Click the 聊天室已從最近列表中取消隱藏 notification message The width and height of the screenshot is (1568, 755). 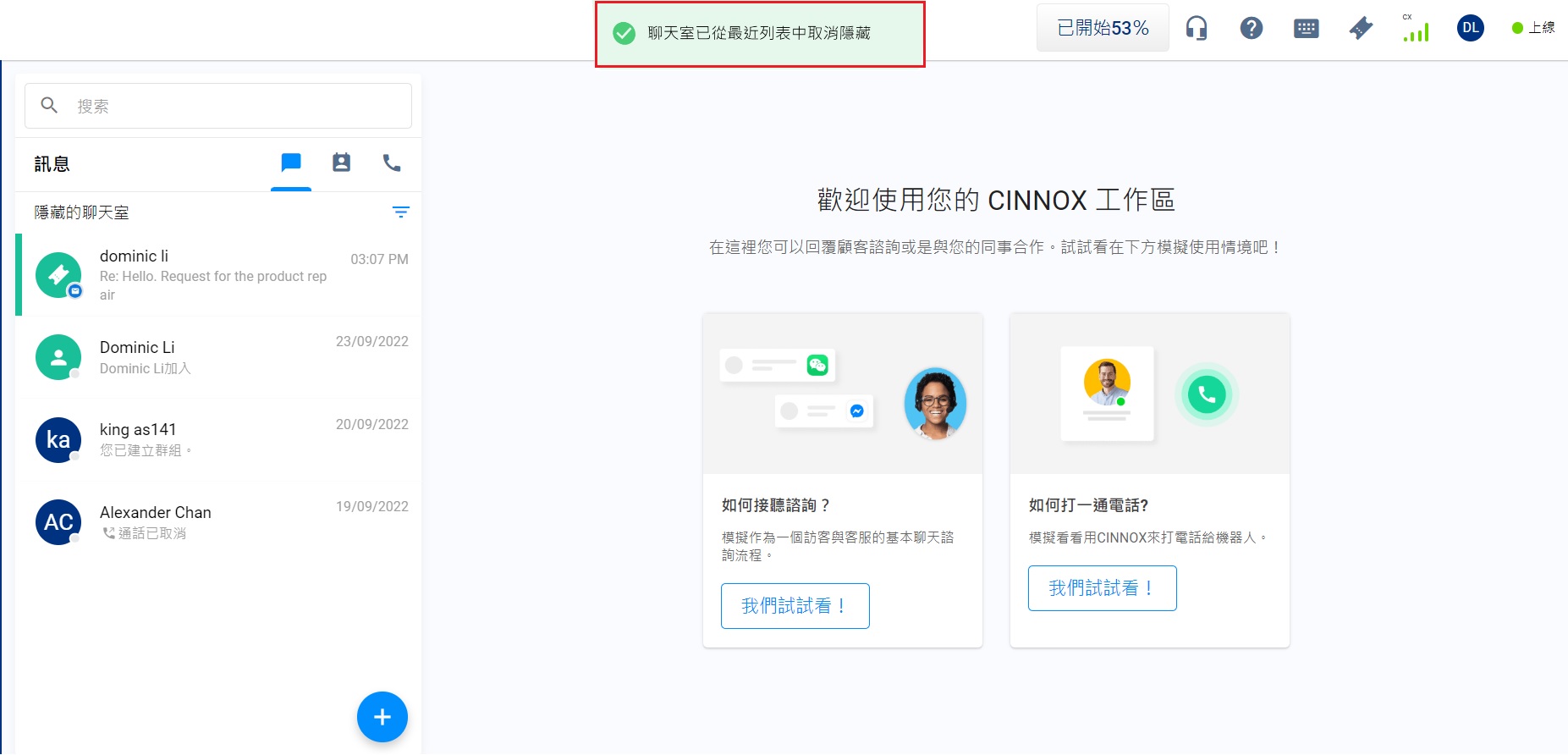coord(759,33)
